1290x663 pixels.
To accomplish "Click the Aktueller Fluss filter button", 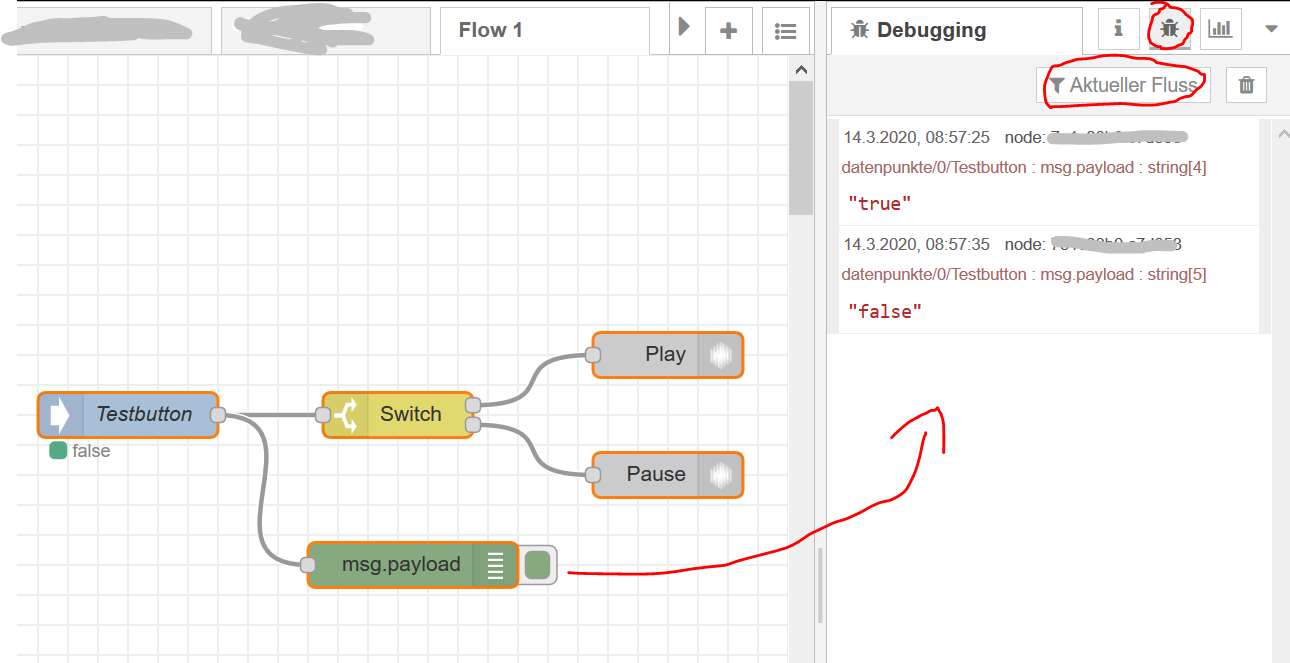I will click(x=1124, y=85).
